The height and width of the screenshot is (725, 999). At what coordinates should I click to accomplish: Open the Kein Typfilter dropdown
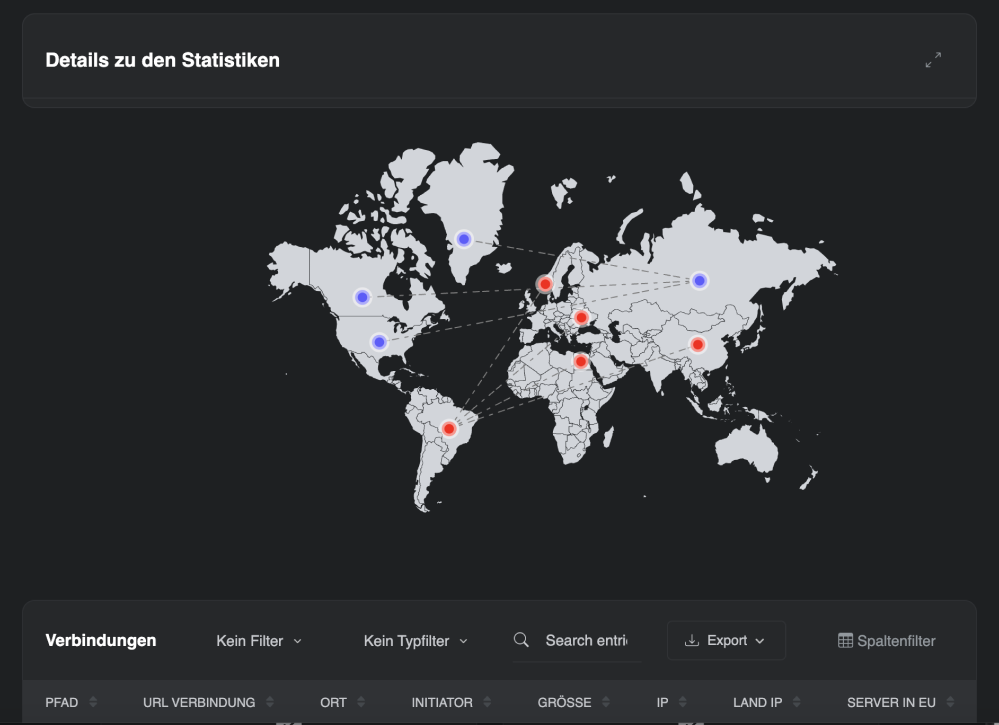coord(415,641)
